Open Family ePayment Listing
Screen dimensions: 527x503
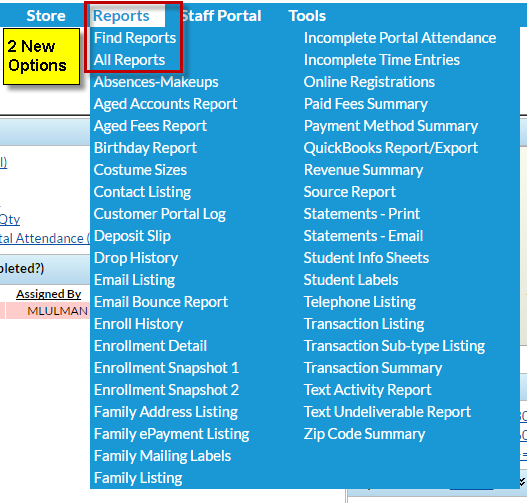171,434
